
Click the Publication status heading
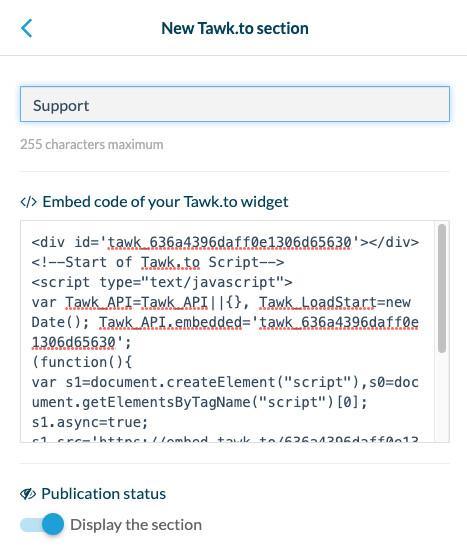(104, 494)
